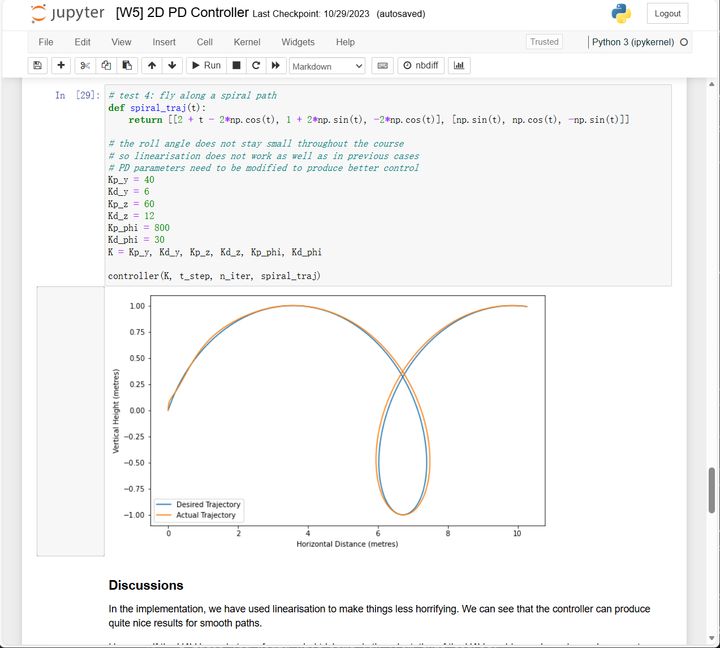Click the nbdiff toolbar button
This screenshot has width=720, height=648.
point(421,65)
